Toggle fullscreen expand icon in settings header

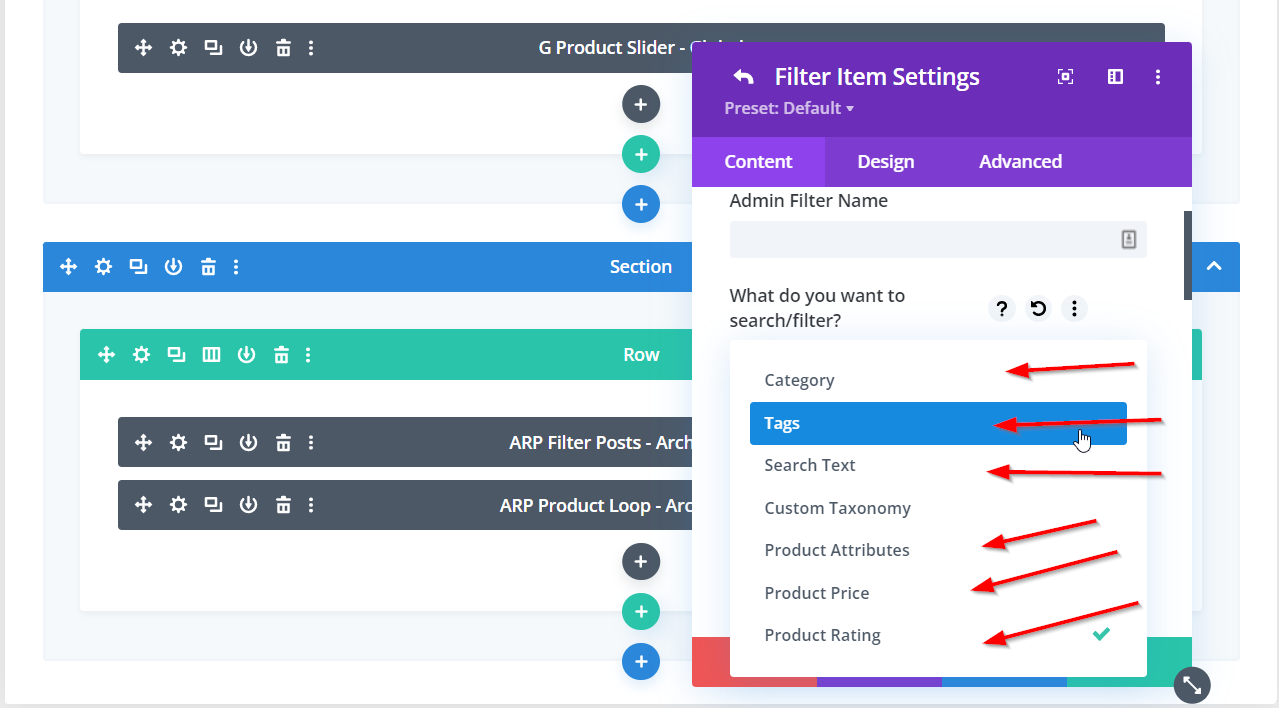[1066, 77]
